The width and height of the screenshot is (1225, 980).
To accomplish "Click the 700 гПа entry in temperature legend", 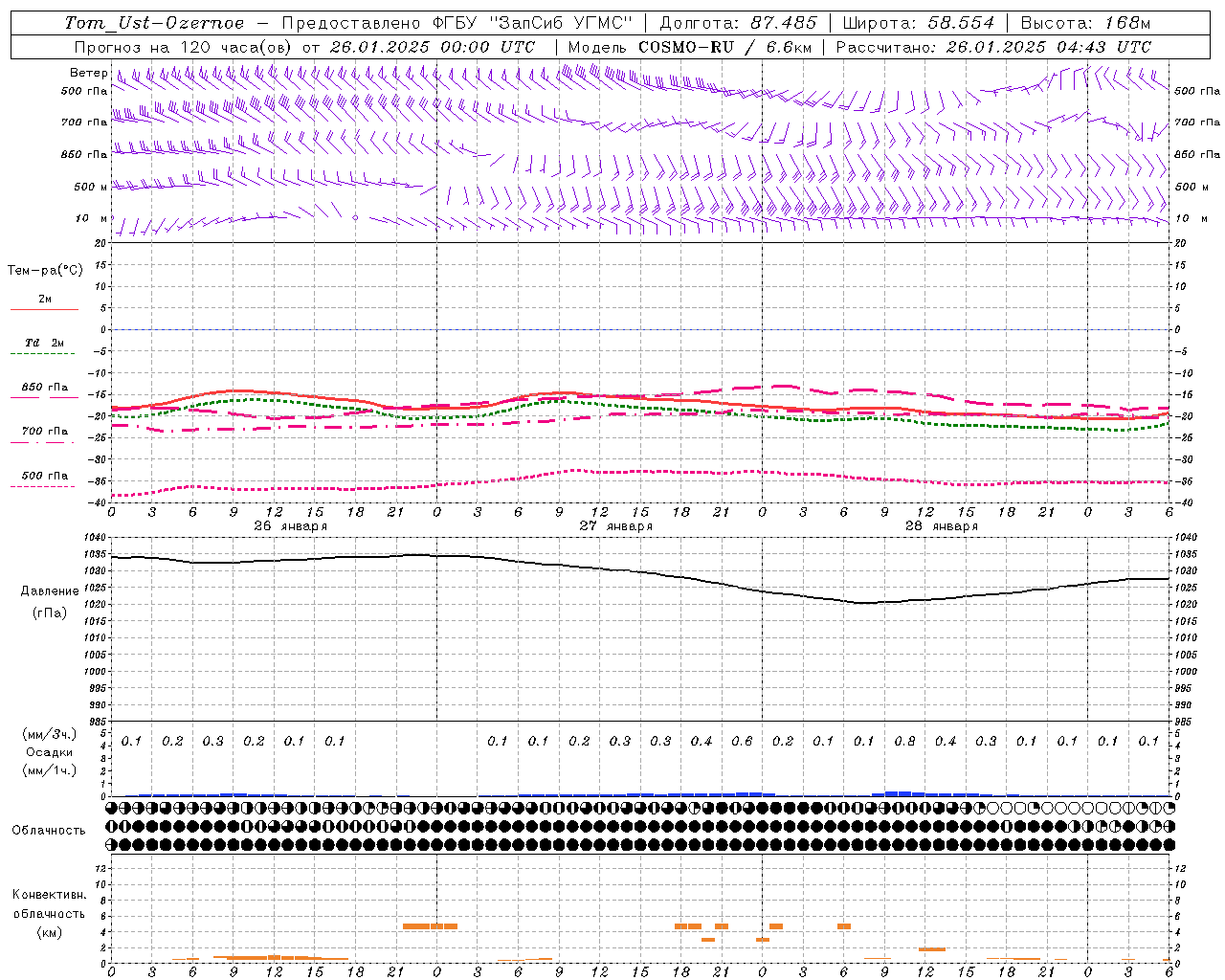I will click(x=44, y=432).
